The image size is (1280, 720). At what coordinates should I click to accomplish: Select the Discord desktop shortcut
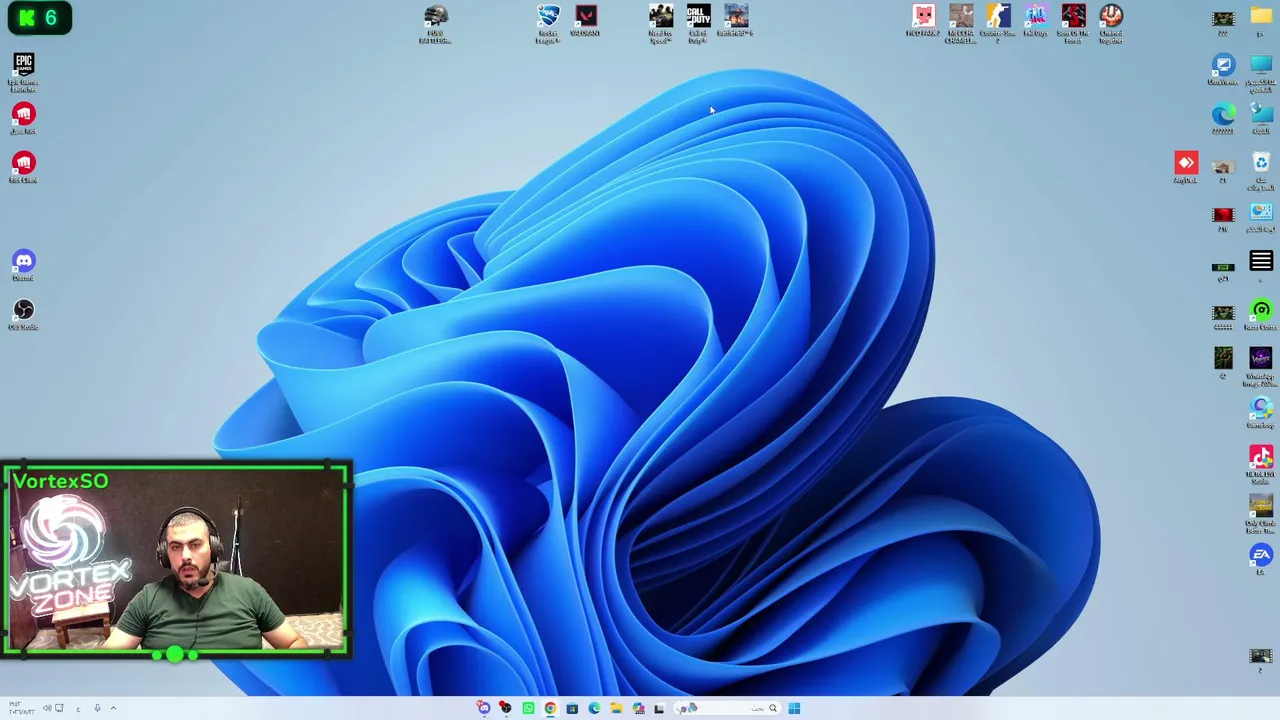click(23, 266)
